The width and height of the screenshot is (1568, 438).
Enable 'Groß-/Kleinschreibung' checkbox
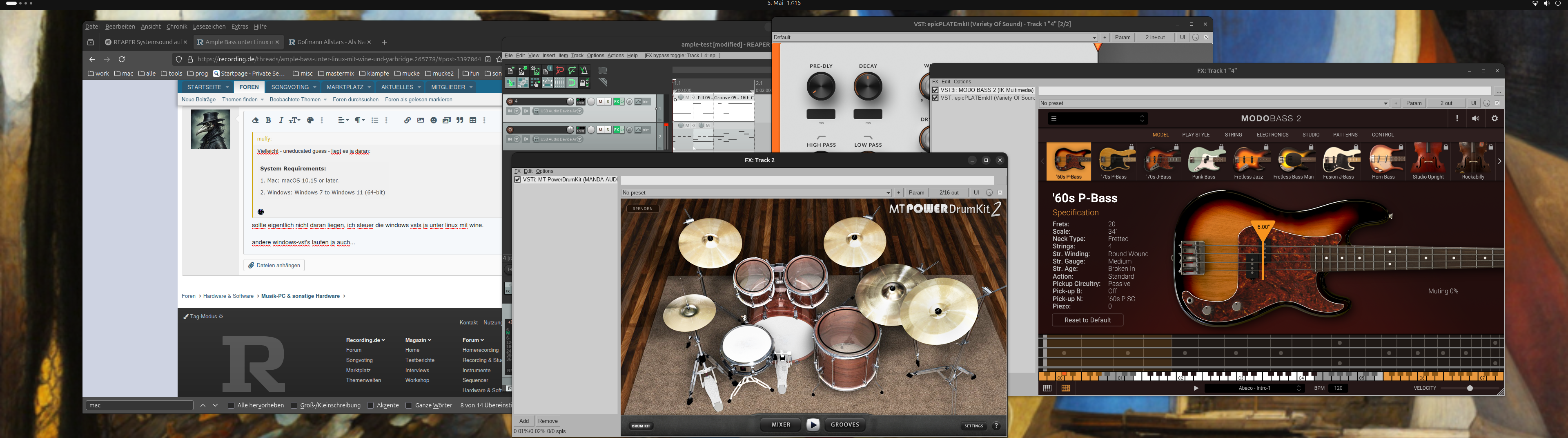point(294,405)
